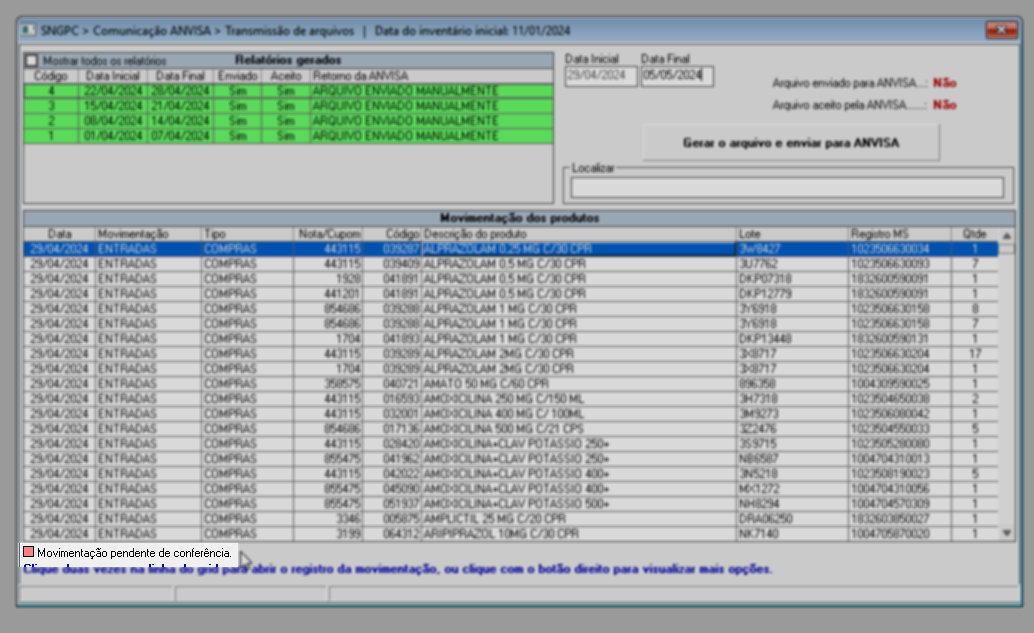The image size is (1034, 633).
Task: Select ALPRAZOLAM 0.5 MG row with lote DKP07318
Action: [511, 279]
